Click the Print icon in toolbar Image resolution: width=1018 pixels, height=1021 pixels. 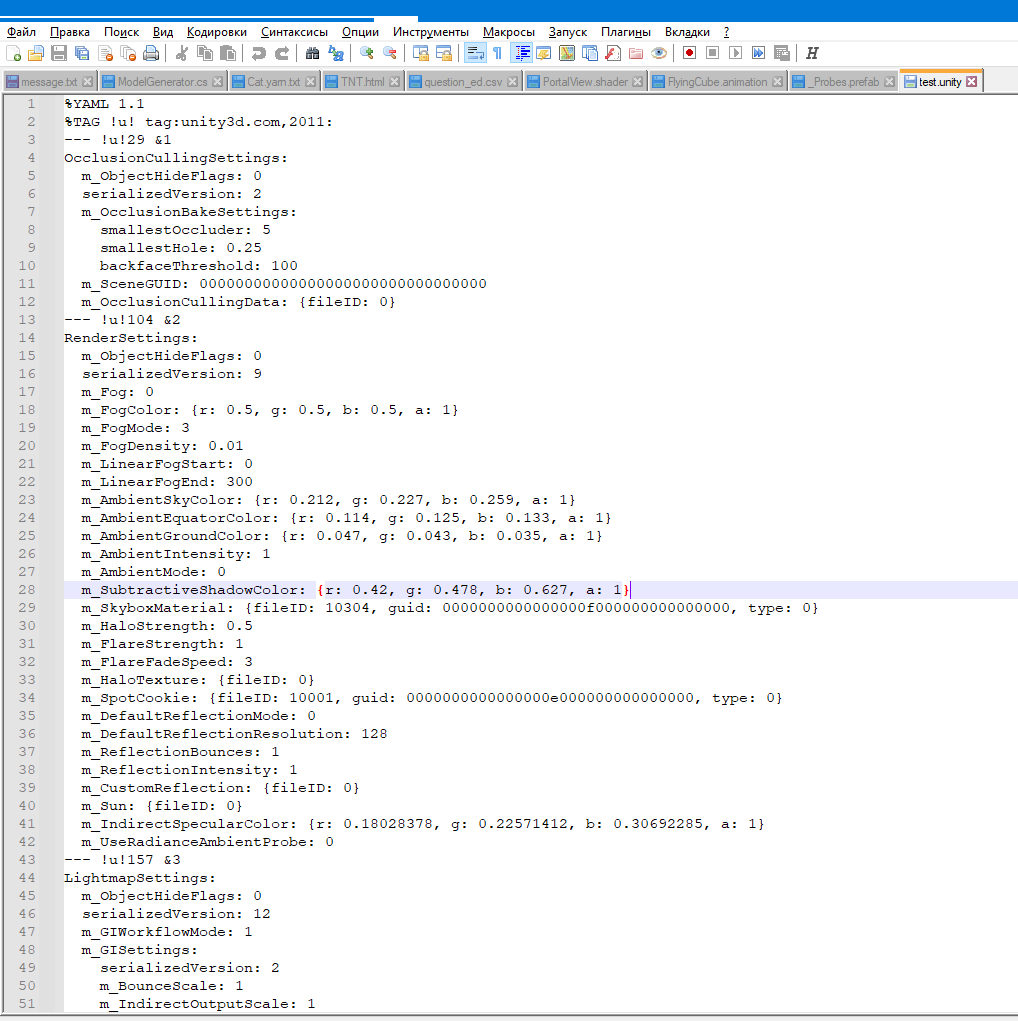(151, 53)
